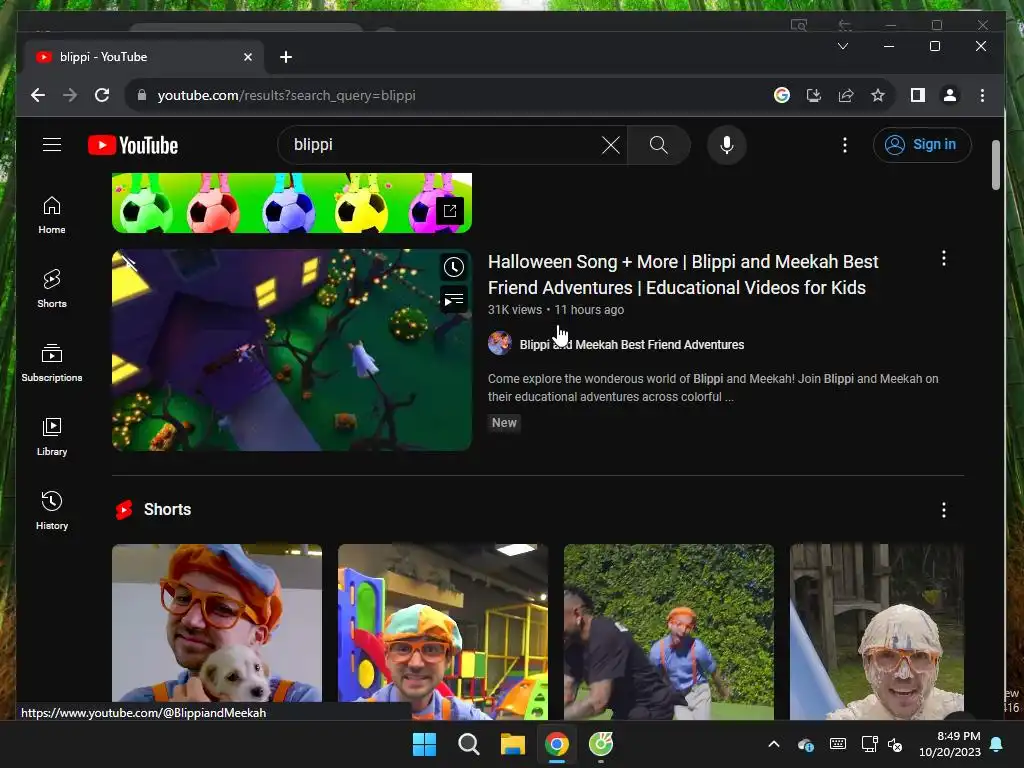This screenshot has width=1024, height=768.
Task: Open Blippi and Meekah Best Friend Adventures channel
Action: click(632, 345)
